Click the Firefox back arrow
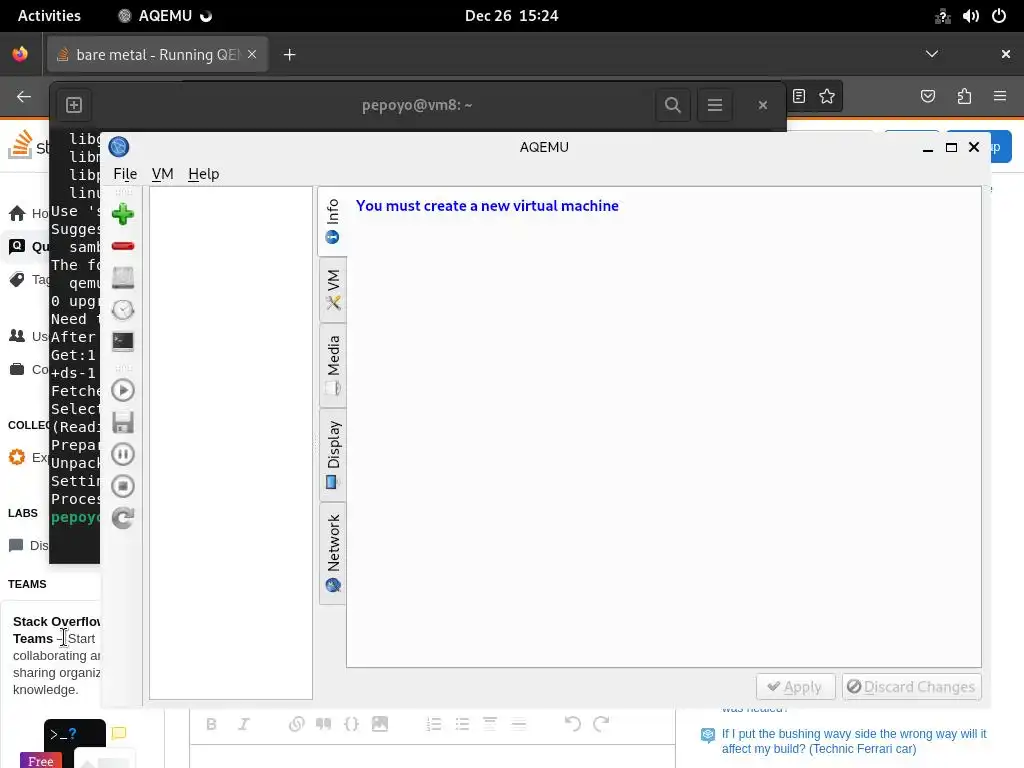This screenshot has width=1024, height=768. coord(24,97)
